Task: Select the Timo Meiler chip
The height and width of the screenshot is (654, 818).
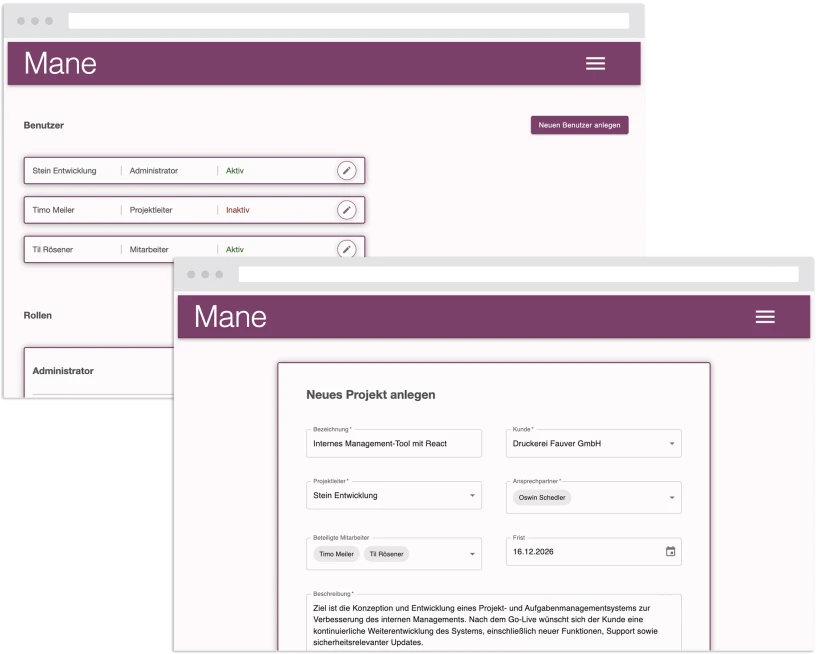Action: click(336, 554)
